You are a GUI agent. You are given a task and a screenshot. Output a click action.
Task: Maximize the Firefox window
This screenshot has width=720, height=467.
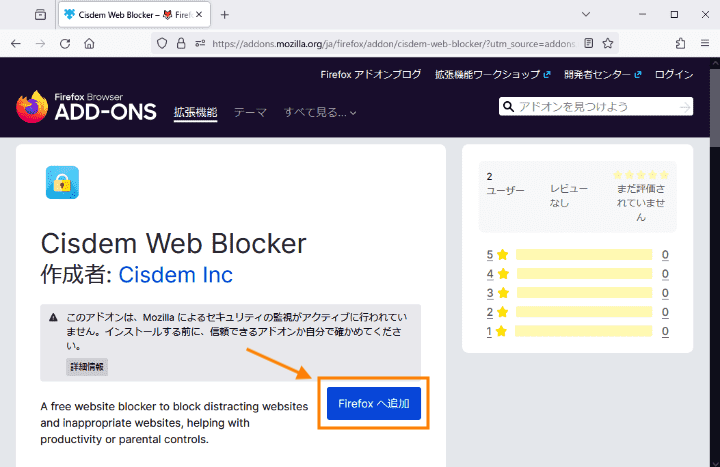[674, 15]
